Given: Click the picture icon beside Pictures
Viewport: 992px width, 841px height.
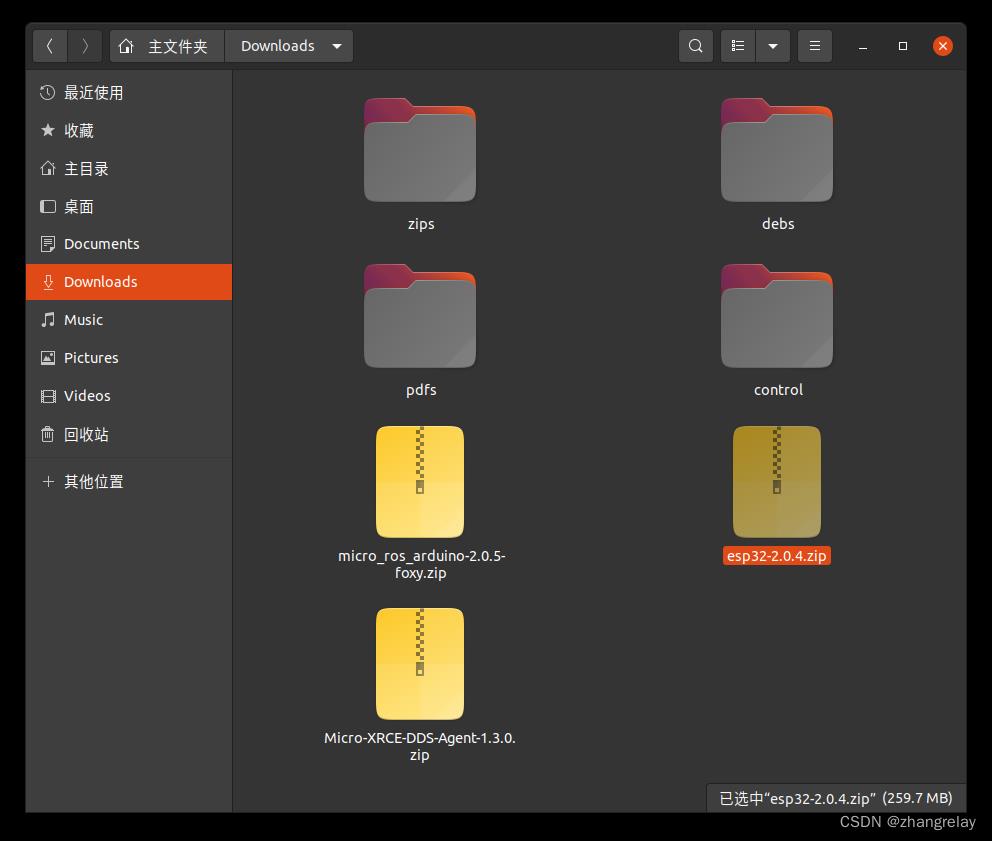Looking at the screenshot, I should [47, 358].
